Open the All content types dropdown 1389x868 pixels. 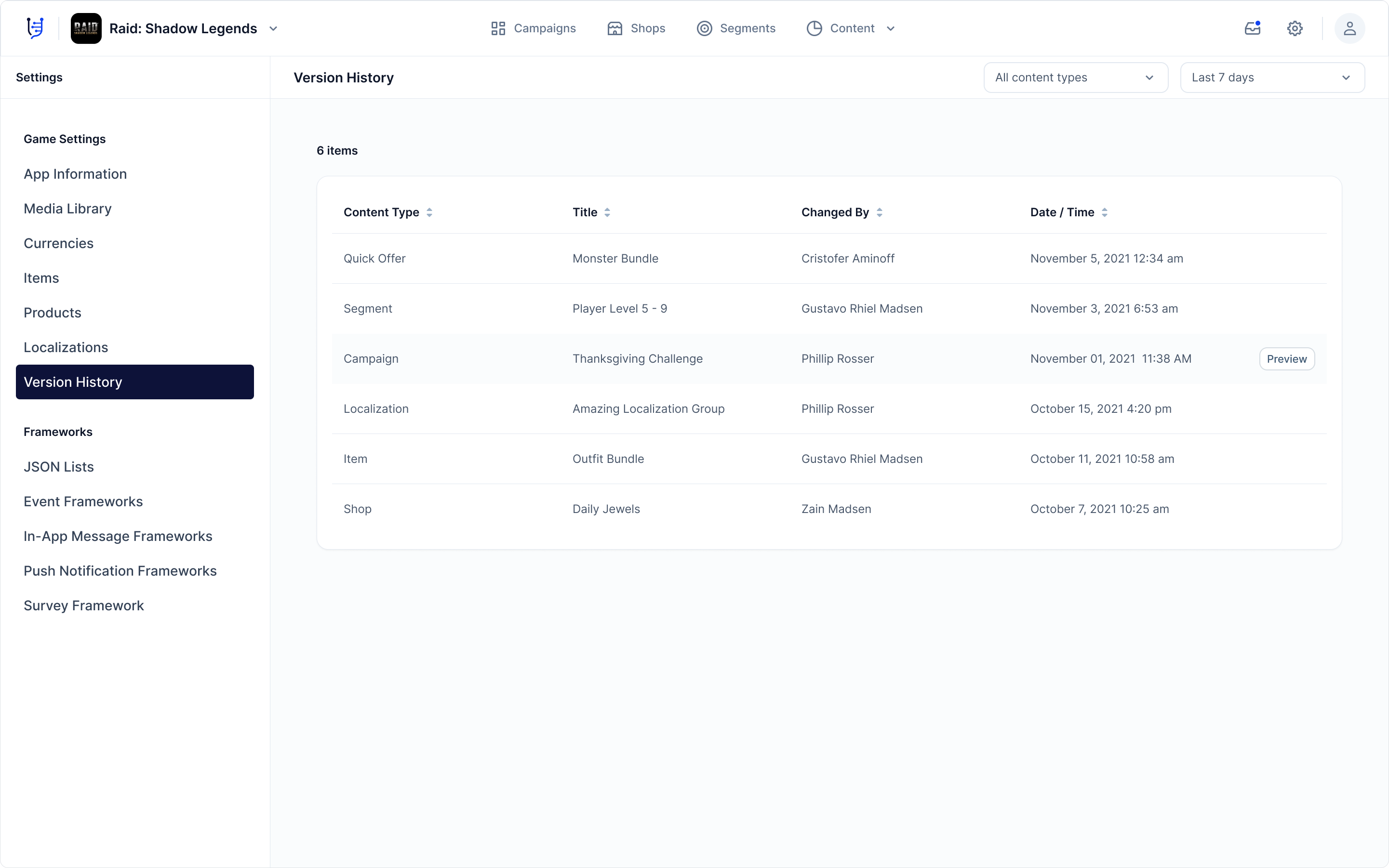pyautogui.click(x=1075, y=77)
